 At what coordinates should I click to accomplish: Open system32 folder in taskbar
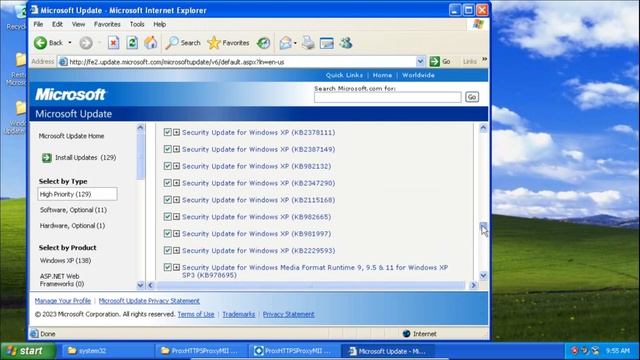point(107,351)
